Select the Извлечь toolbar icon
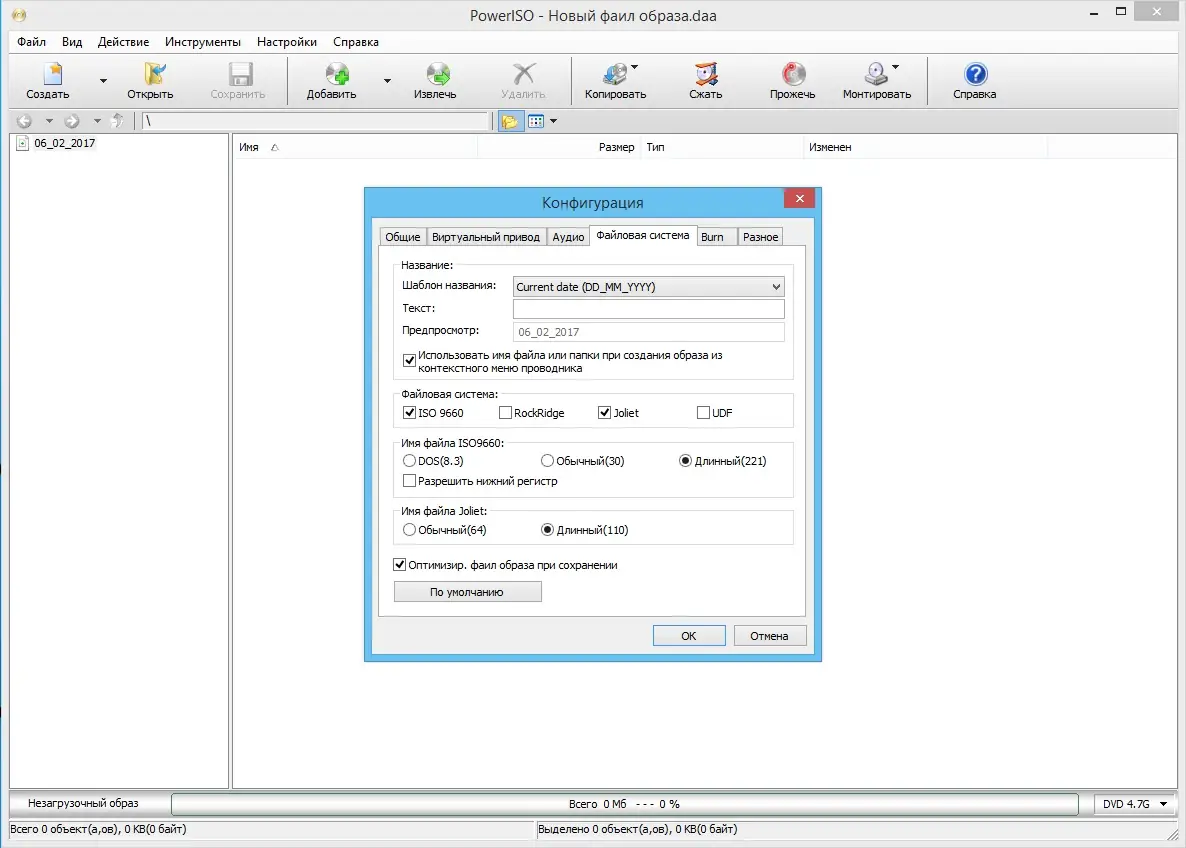This screenshot has width=1186, height=848. coord(437,80)
